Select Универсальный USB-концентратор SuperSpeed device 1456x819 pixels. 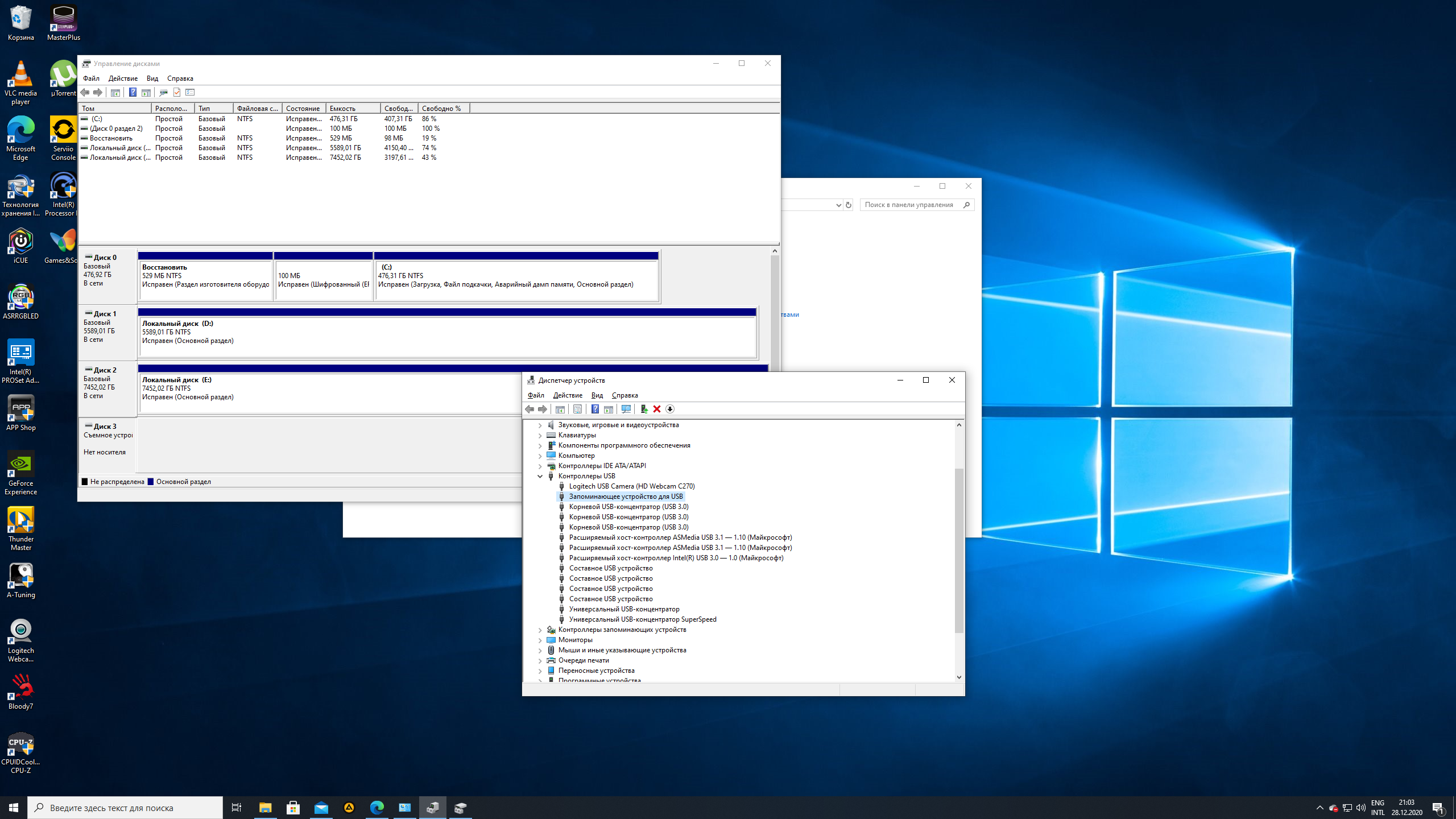(x=642, y=619)
